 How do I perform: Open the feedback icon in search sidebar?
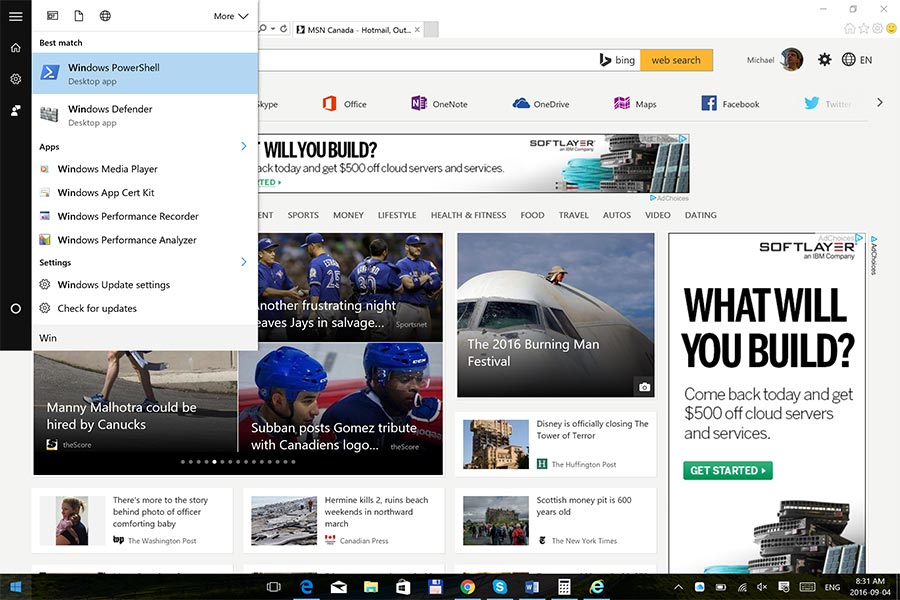pos(15,110)
